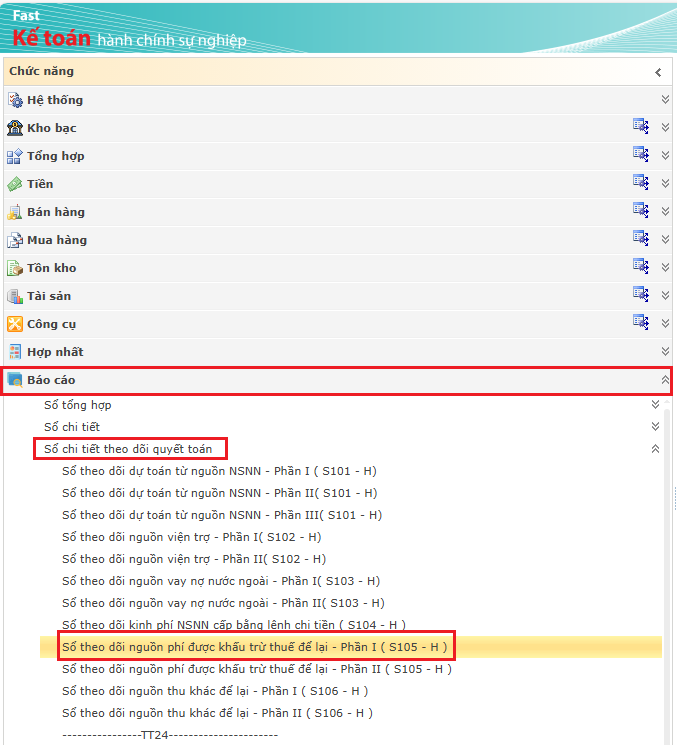Open kinh phí NSNN lệnh chi tiền (S104-H)
This screenshot has height=745, width=677.
coord(234,625)
